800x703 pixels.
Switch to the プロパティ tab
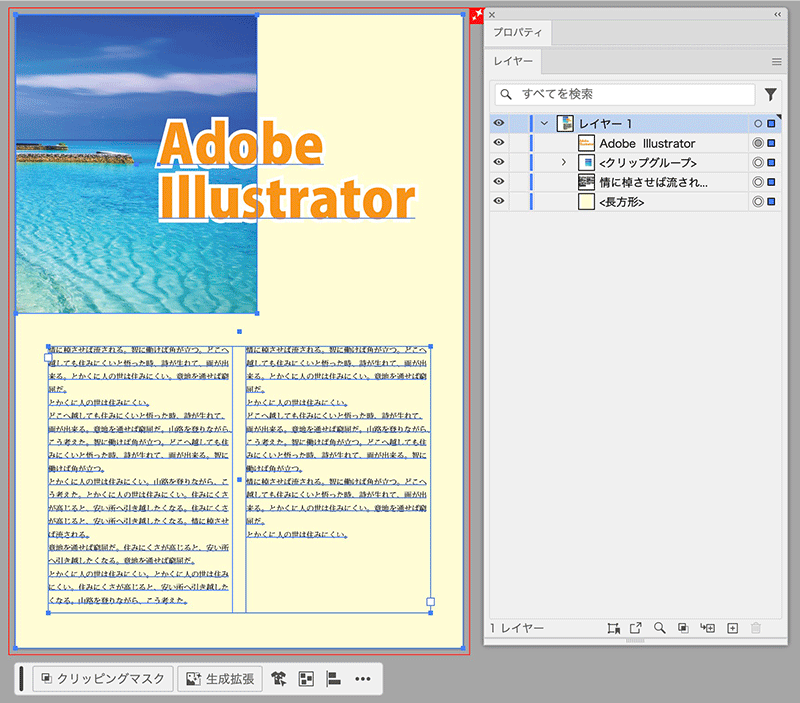pos(517,32)
